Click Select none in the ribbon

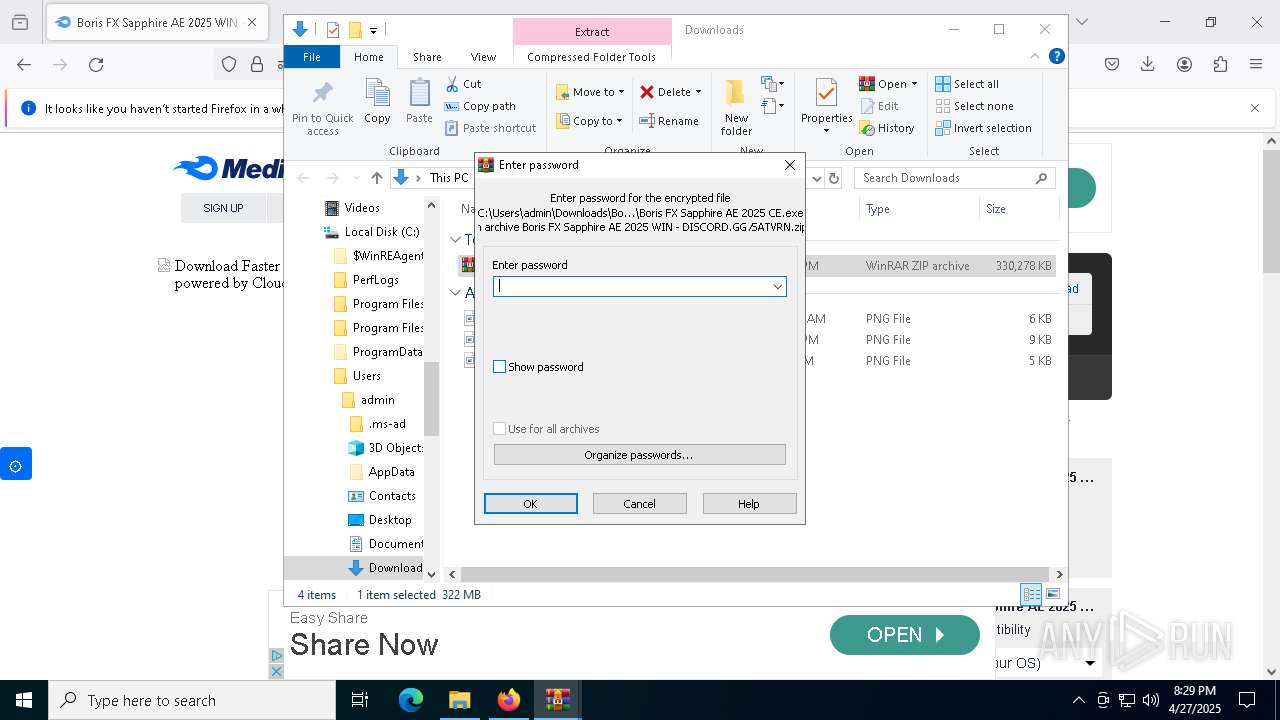pyautogui.click(x=975, y=106)
